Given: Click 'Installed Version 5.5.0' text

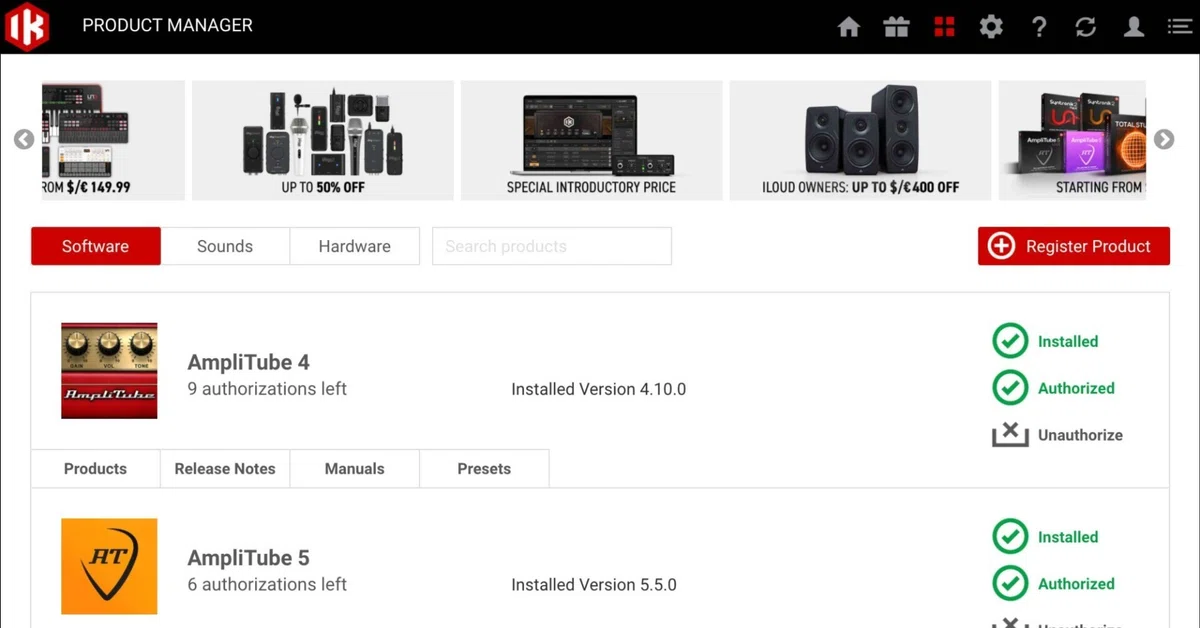Looking at the screenshot, I should (594, 585).
